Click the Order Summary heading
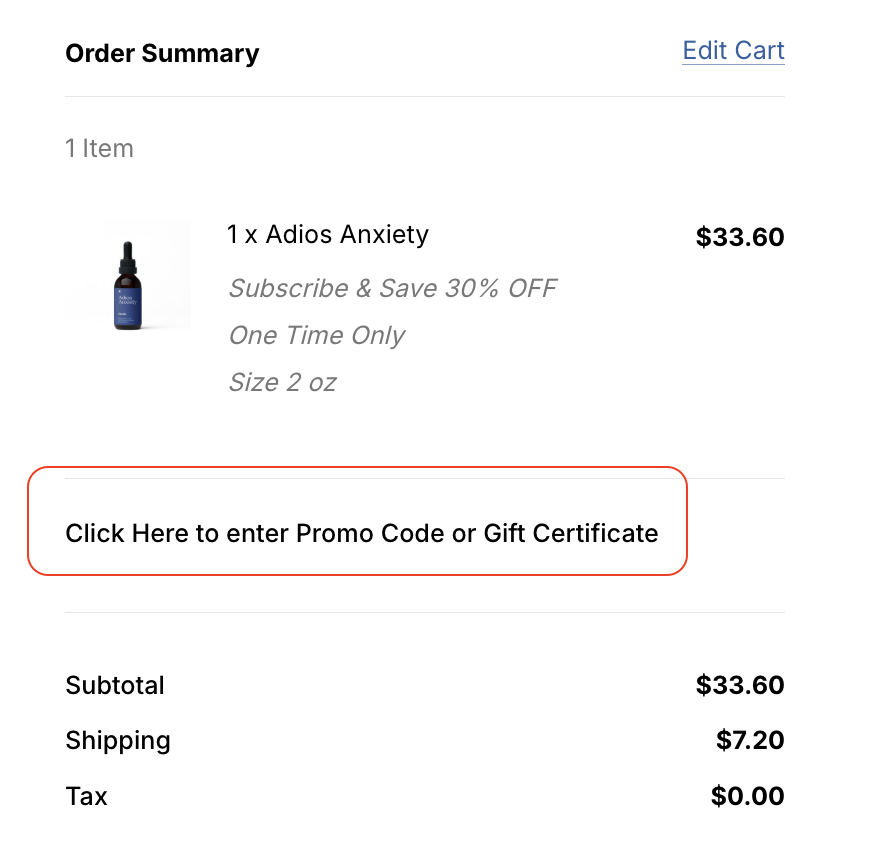The width and height of the screenshot is (888, 866). pyautogui.click(x=162, y=53)
